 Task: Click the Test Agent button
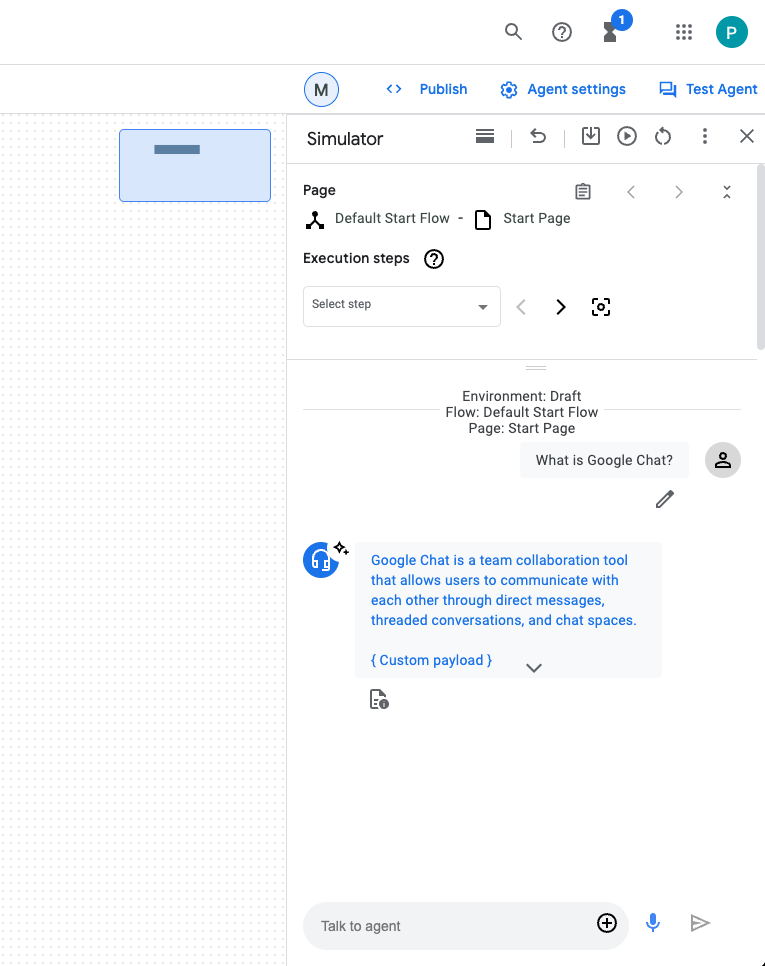click(x=708, y=89)
